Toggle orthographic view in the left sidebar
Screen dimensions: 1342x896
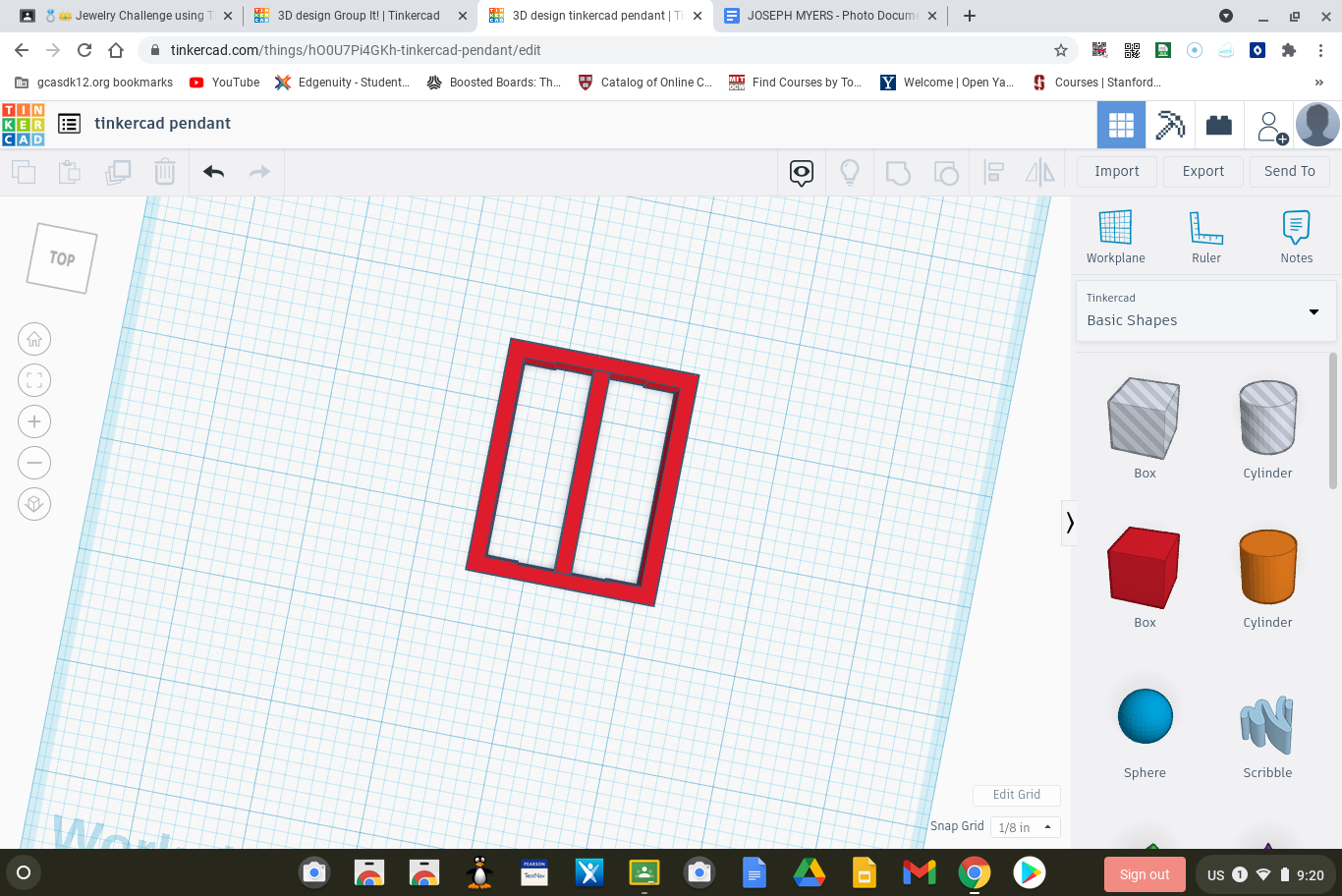(x=34, y=503)
